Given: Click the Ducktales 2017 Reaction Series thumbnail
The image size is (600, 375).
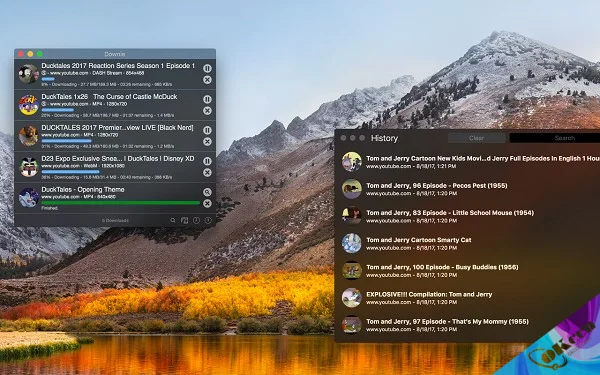Looking at the screenshot, I should tap(29, 74).
